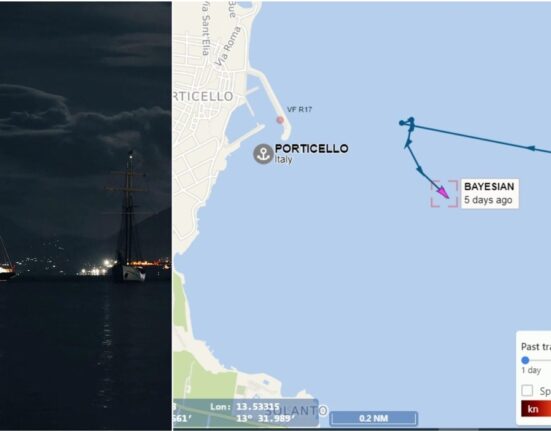Screen dimensions: 551x431
Task: Click the 0.2 NM scale bar
Action: click(x=374, y=418)
